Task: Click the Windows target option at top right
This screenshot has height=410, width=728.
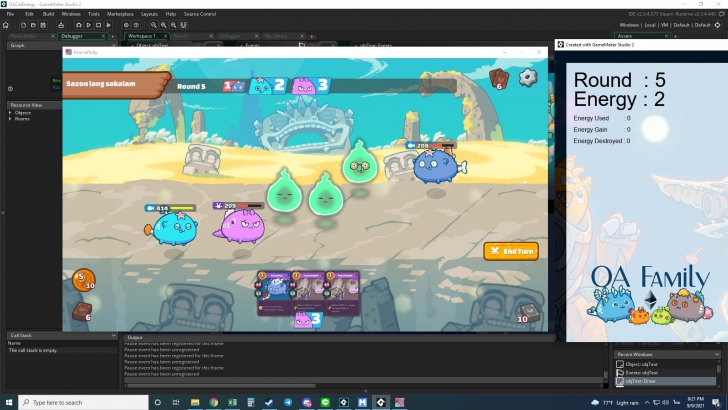Action: [x=629, y=25]
